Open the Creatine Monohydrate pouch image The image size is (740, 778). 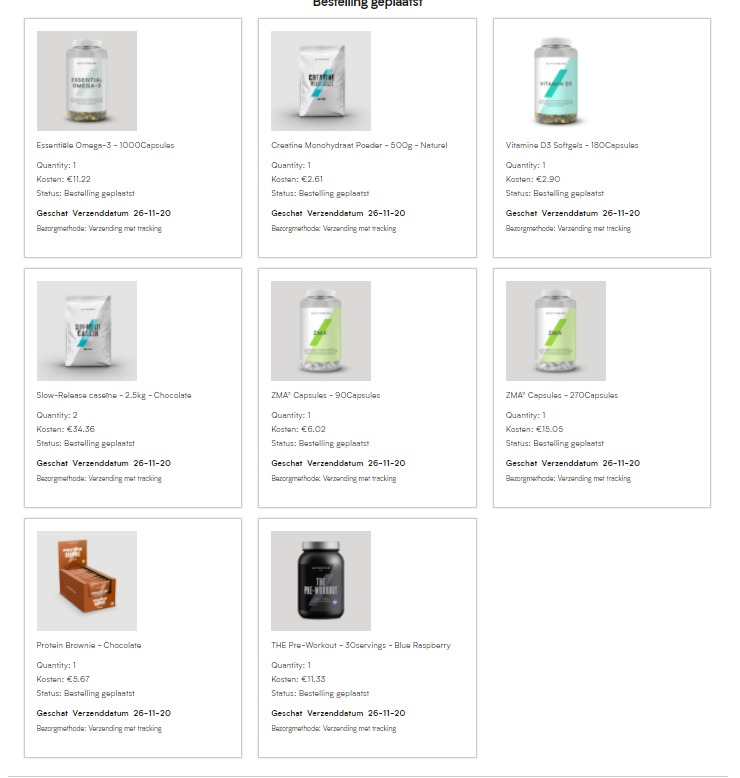(321, 81)
